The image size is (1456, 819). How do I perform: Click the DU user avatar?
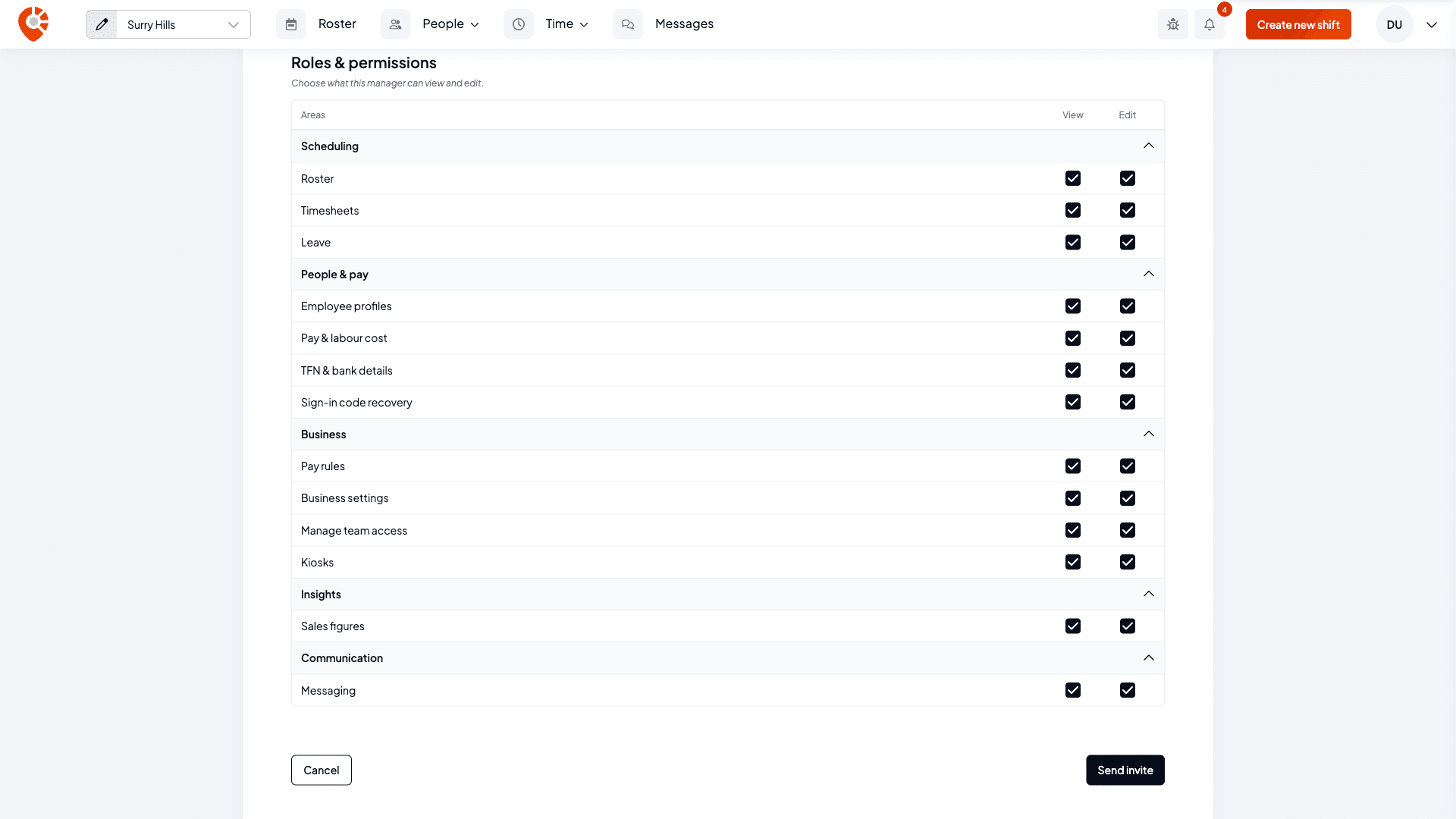tap(1395, 24)
